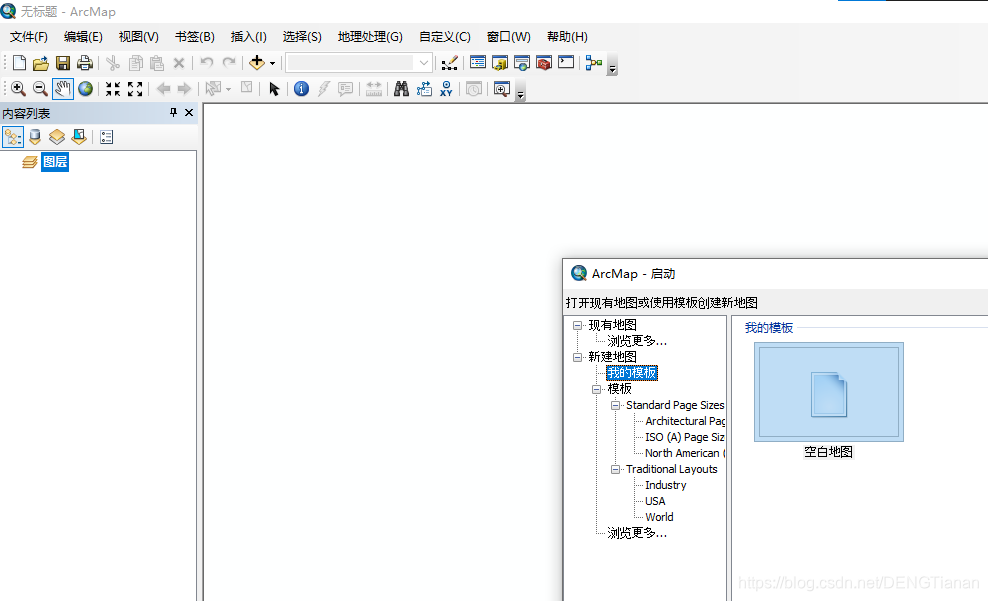Open the Create Viewer Window icon
Viewport: 988px width, 601px height.
click(x=502, y=89)
